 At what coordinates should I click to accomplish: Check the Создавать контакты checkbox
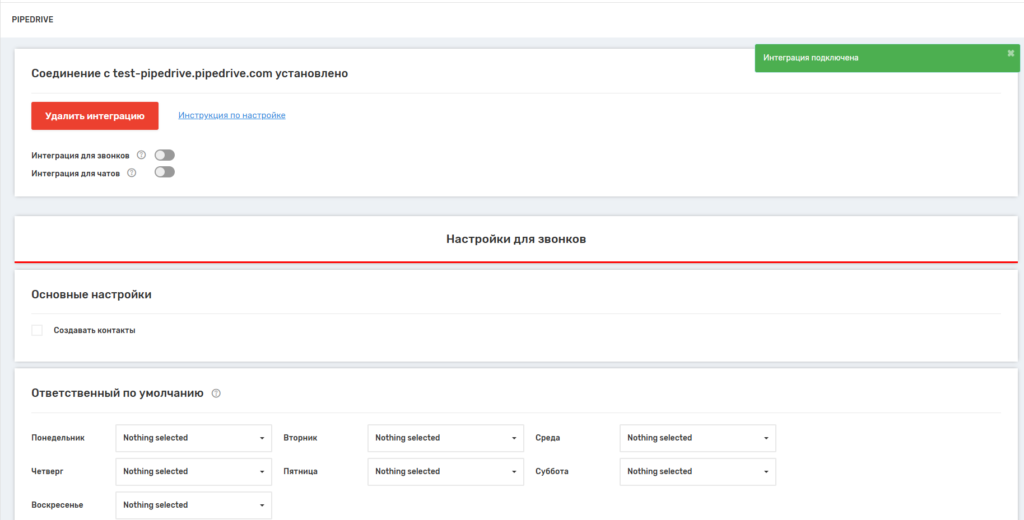point(37,330)
